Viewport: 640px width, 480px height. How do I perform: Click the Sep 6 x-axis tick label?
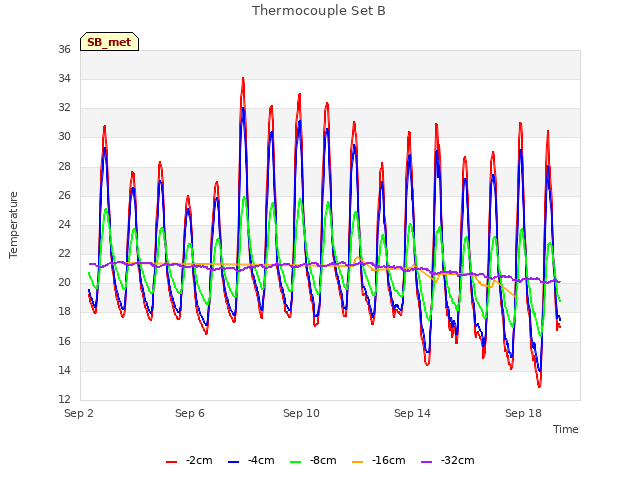[190, 413]
